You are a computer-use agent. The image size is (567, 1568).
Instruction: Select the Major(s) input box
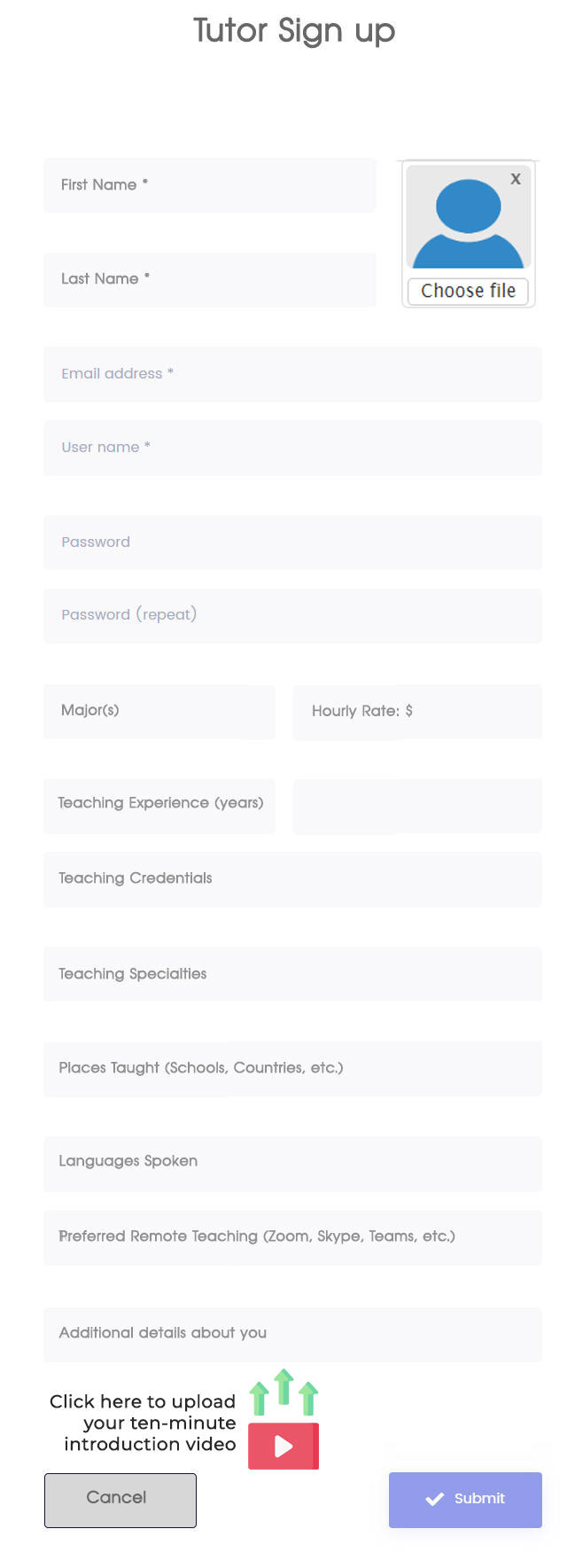click(159, 711)
